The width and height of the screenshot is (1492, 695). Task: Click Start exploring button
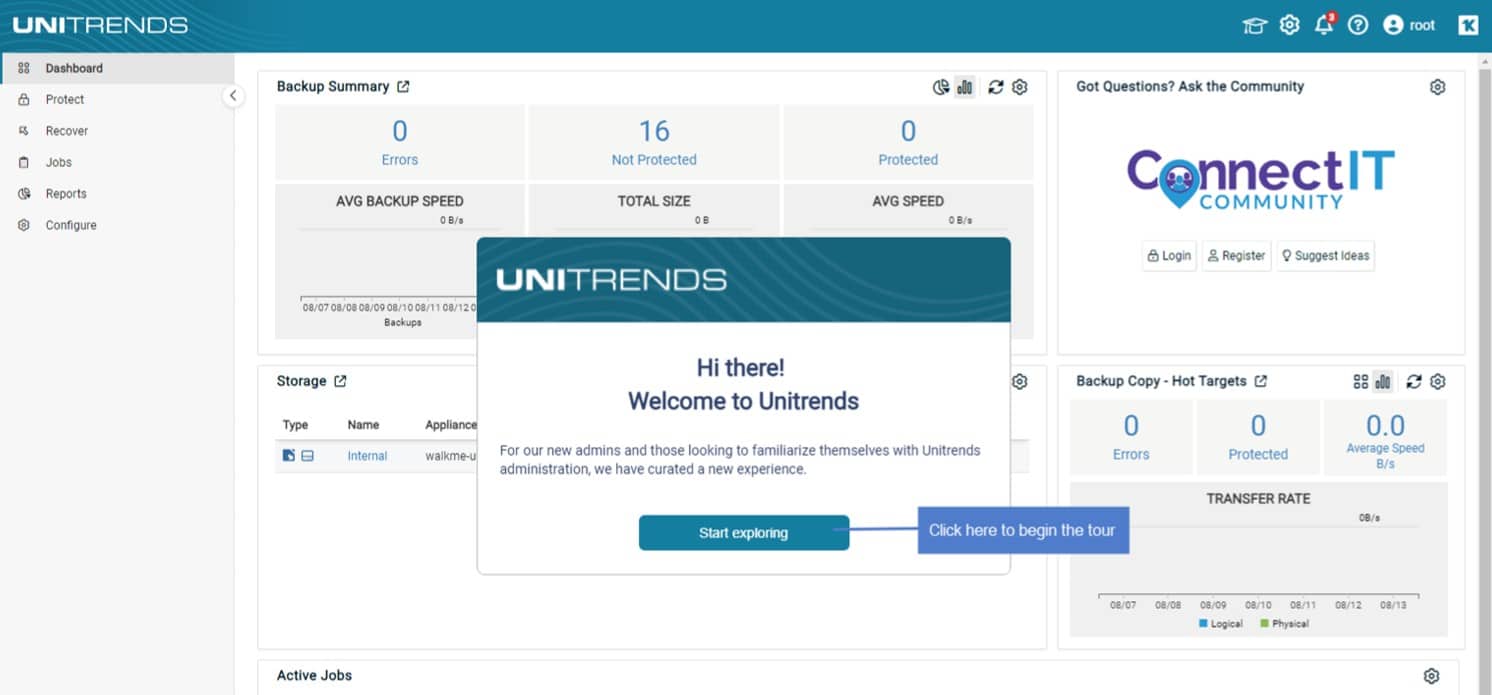coord(744,533)
